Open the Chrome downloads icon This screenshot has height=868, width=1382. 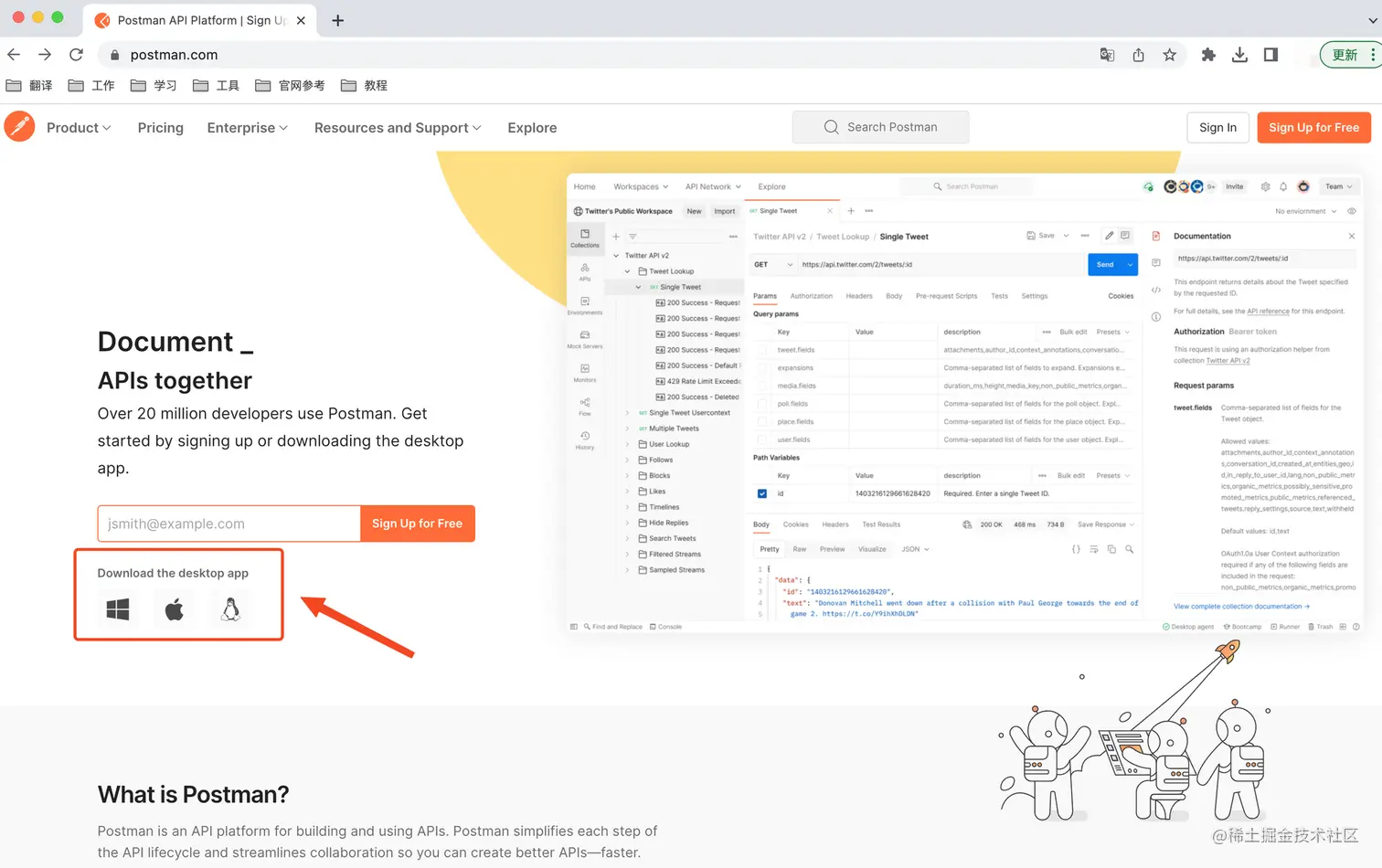[x=1239, y=55]
